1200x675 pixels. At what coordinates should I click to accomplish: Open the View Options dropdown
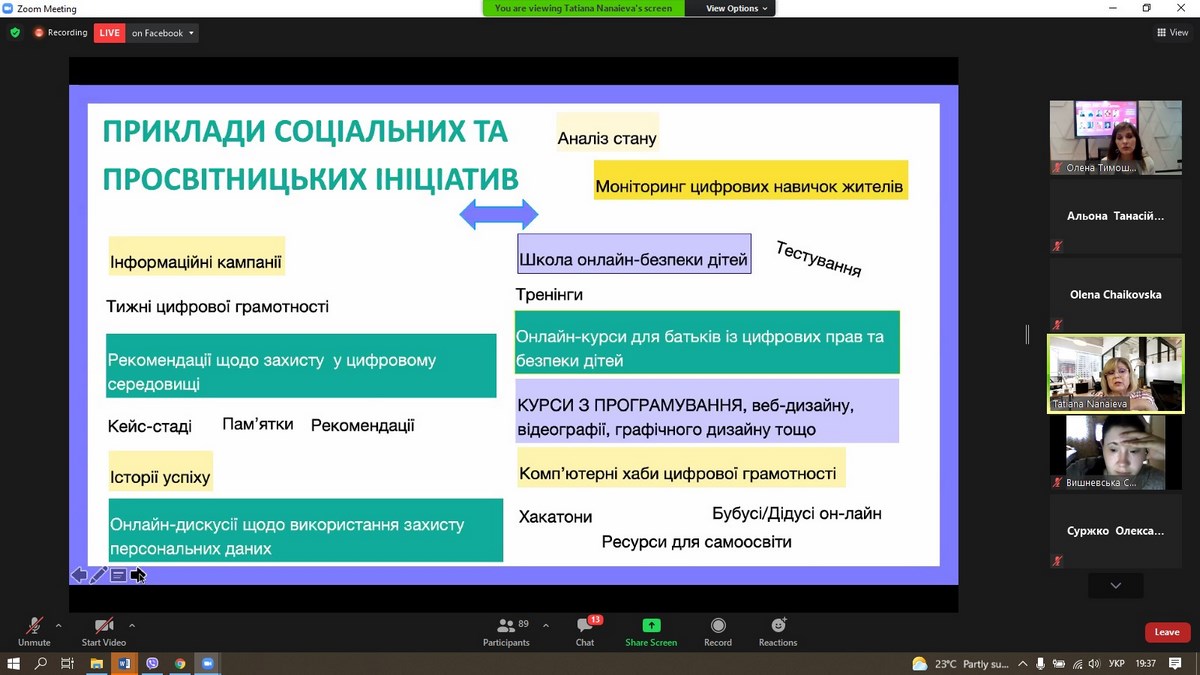point(737,8)
